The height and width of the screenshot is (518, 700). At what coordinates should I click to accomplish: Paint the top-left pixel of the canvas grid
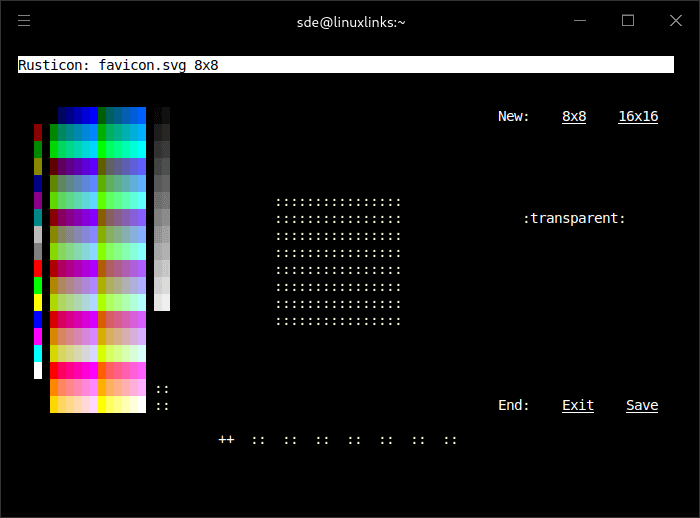coord(284,203)
